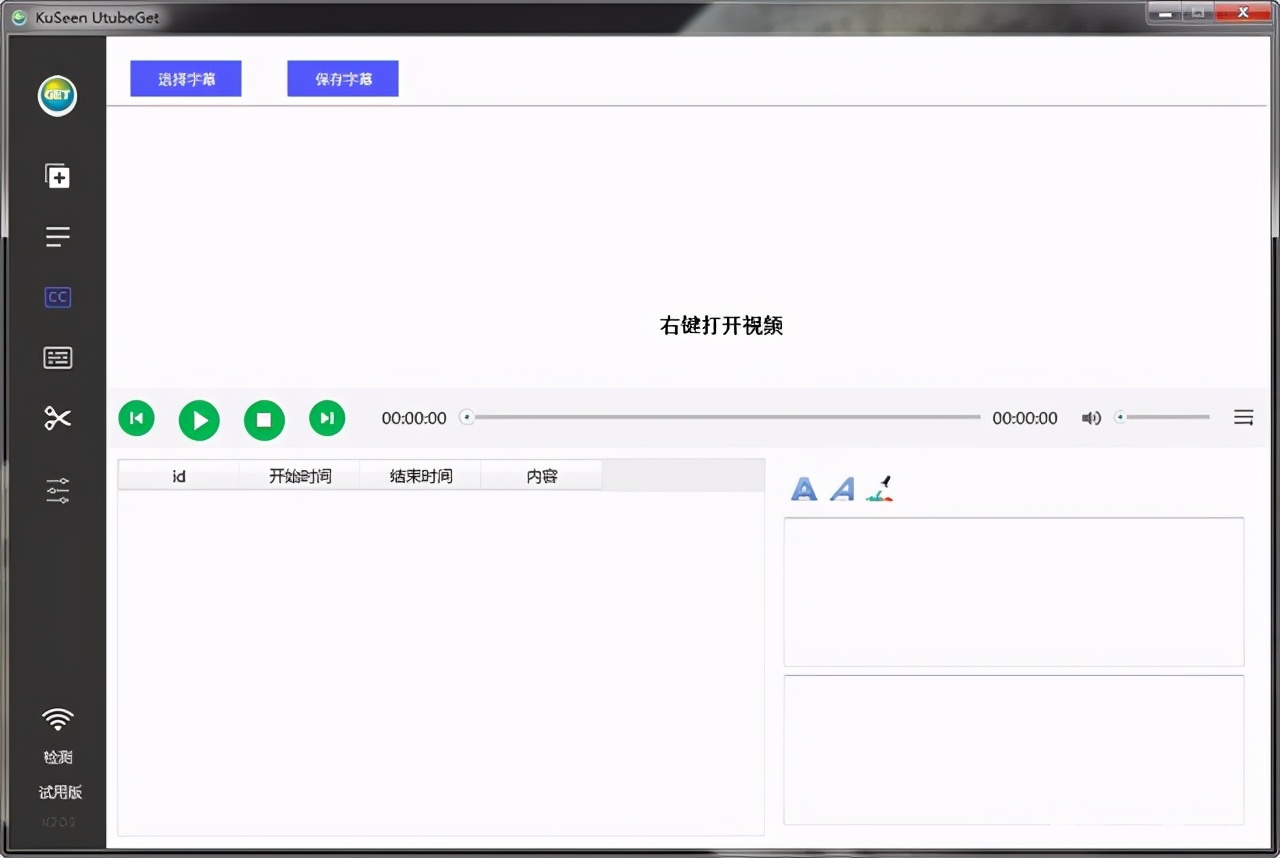The height and width of the screenshot is (858, 1280).
Task: Click the increase font size A icon
Action: tap(803, 488)
